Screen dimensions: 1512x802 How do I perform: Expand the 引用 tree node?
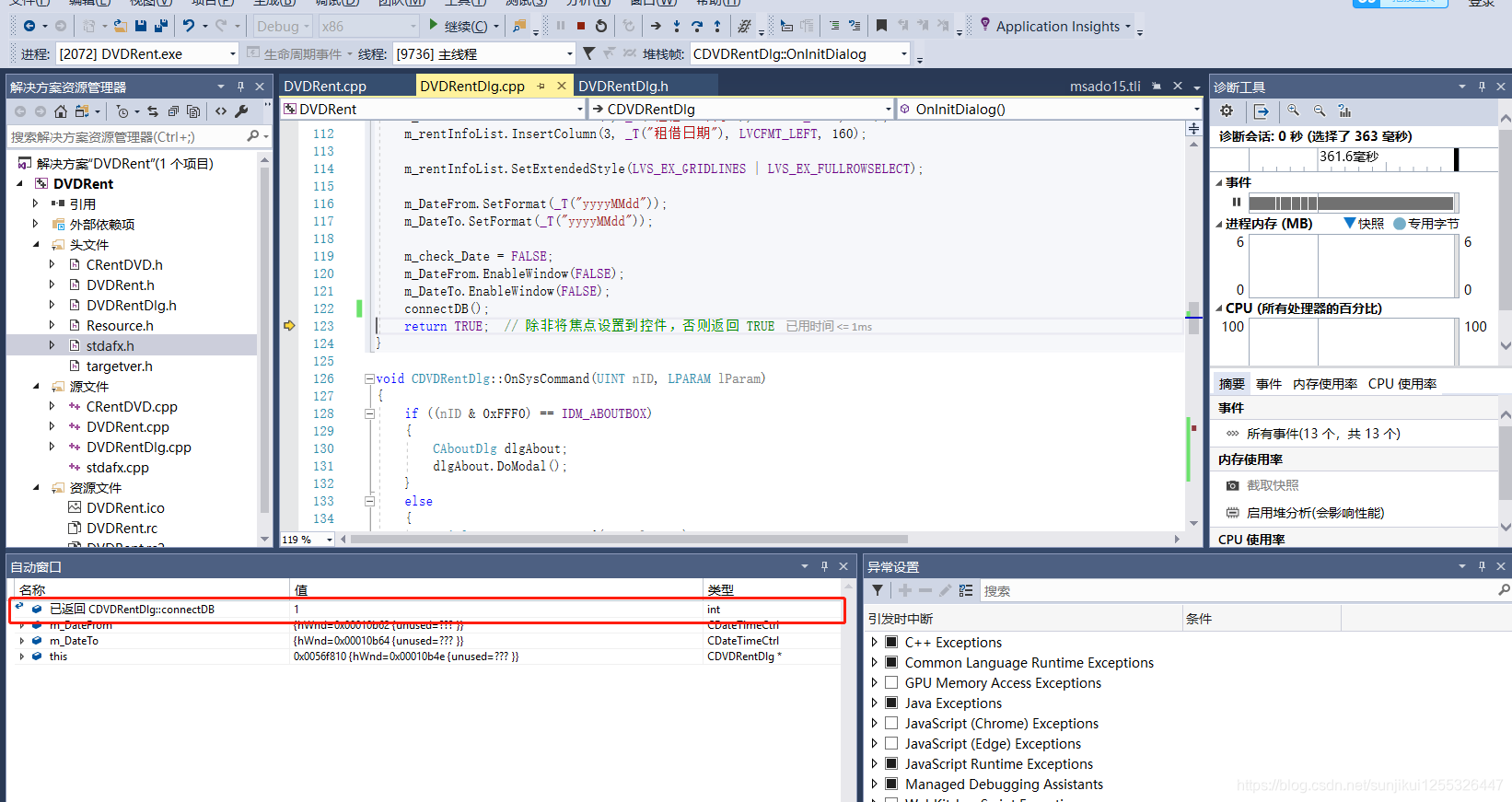click(35, 203)
